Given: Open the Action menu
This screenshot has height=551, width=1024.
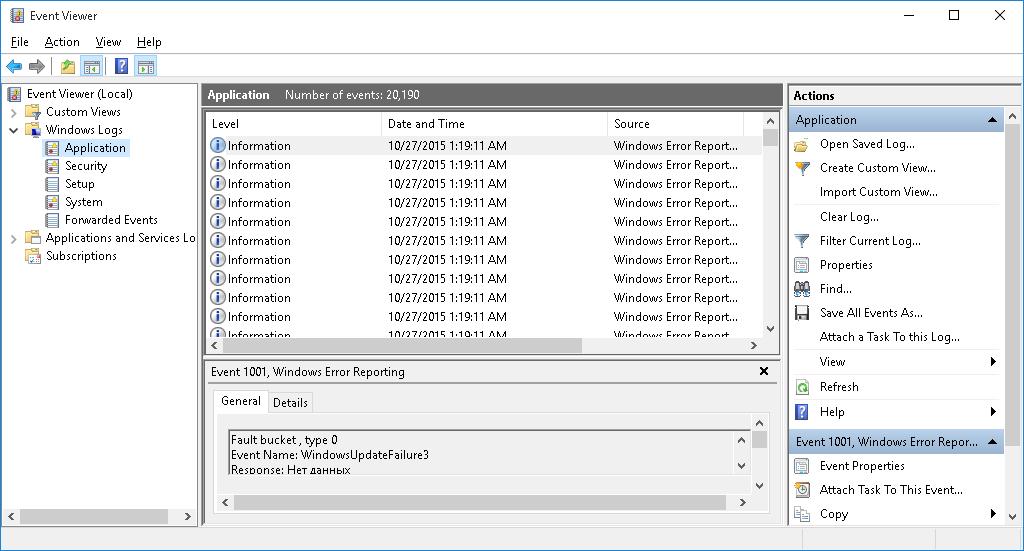Looking at the screenshot, I should pyautogui.click(x=61, y=42).
